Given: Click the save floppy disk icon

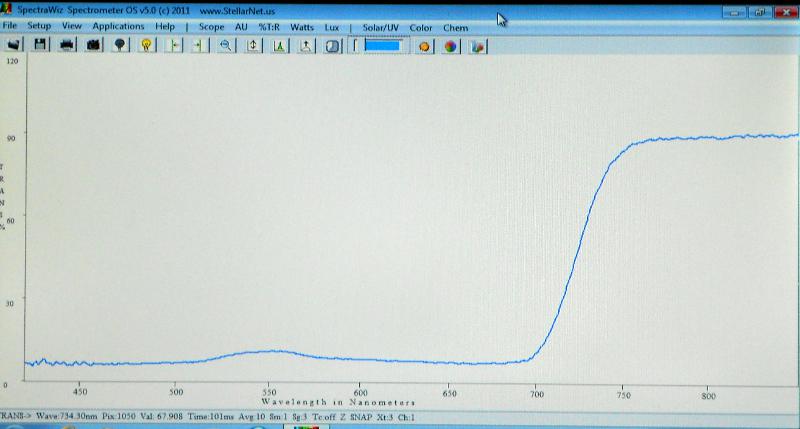Looking at the screenshot, I should [41, 45].
